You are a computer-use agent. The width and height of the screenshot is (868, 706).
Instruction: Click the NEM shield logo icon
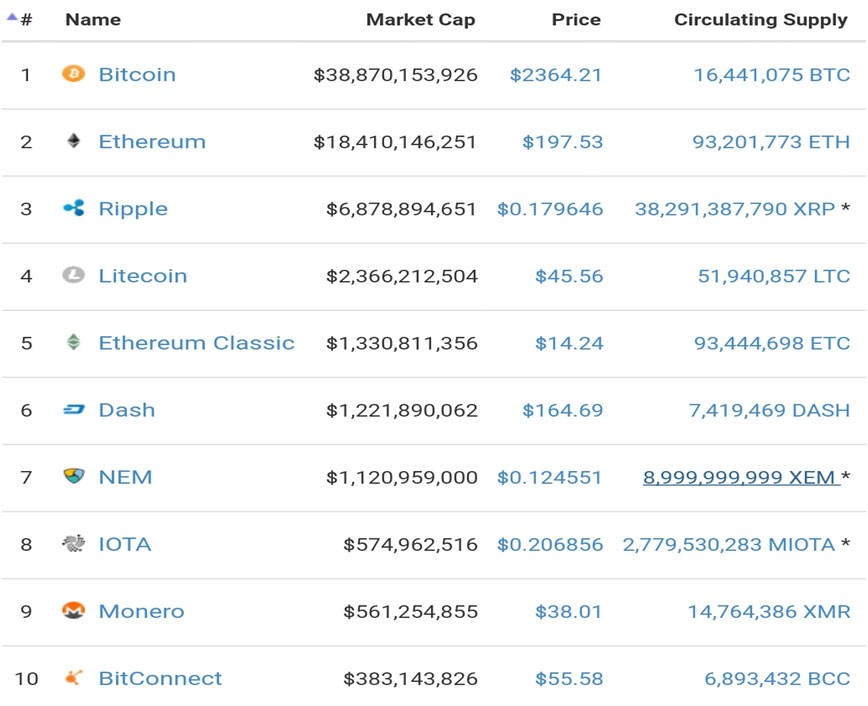point(73,476)
